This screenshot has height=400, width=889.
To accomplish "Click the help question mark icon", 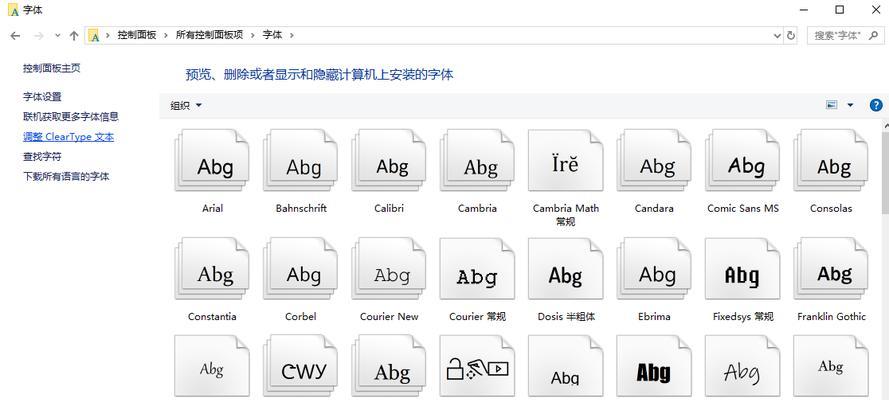I will coord(876,105).
